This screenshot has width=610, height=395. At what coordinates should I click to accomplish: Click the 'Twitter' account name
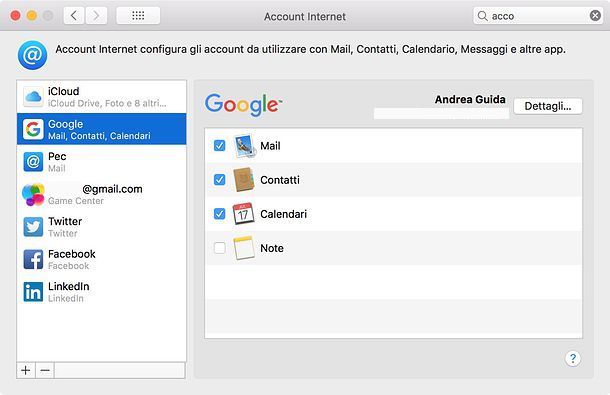(65, 221)
